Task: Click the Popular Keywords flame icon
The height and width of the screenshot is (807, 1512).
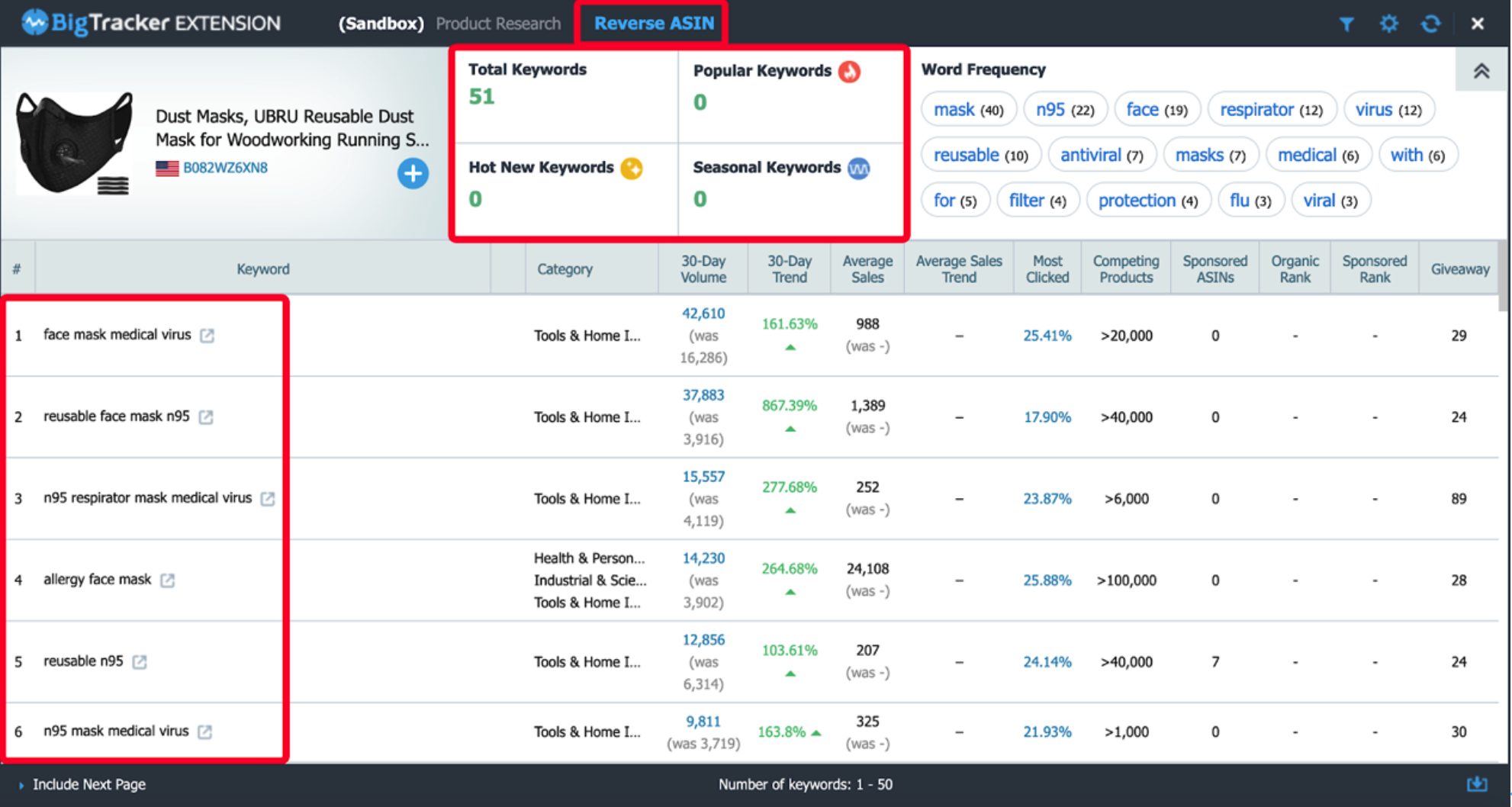Action: point(849,72)
